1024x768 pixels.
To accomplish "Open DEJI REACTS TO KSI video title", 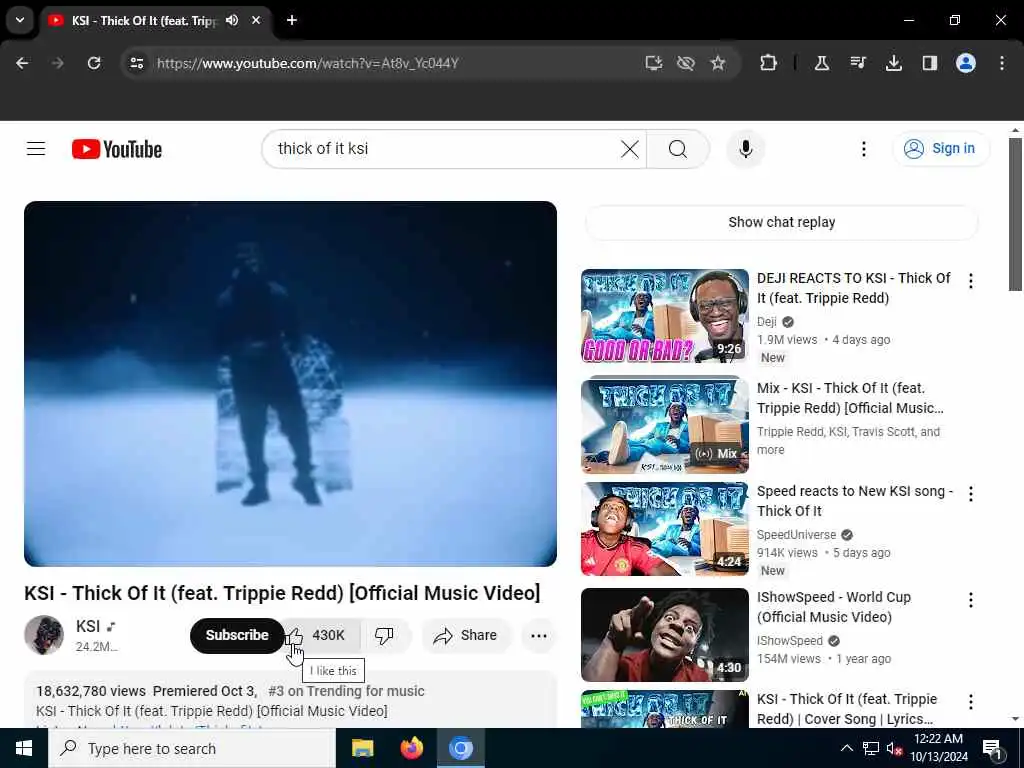I will point(854,288).
